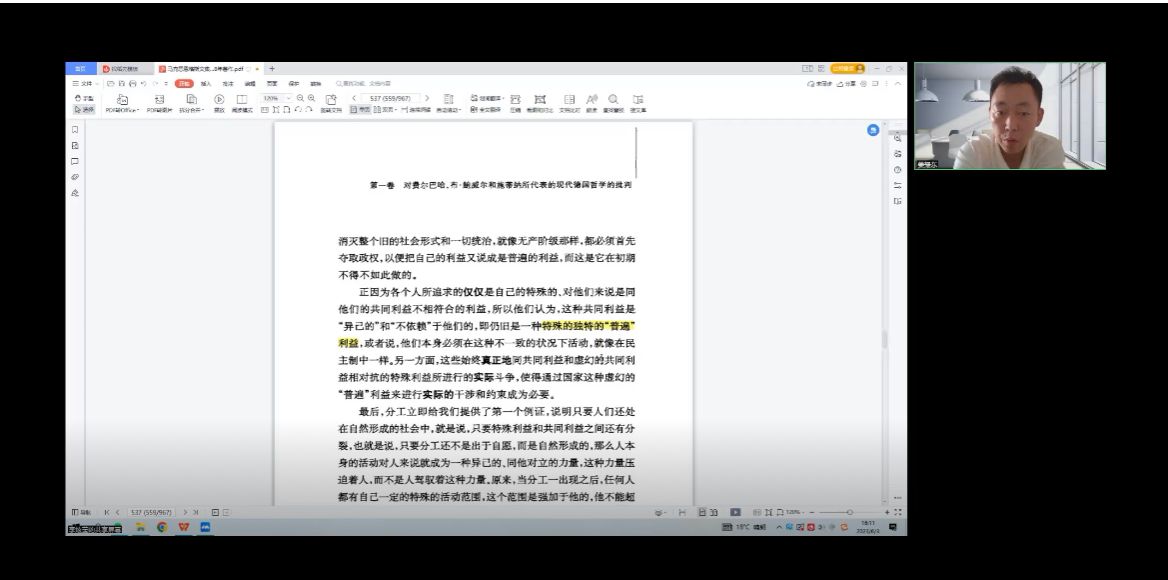Open the PDF转Office converter

click(121, 103)
